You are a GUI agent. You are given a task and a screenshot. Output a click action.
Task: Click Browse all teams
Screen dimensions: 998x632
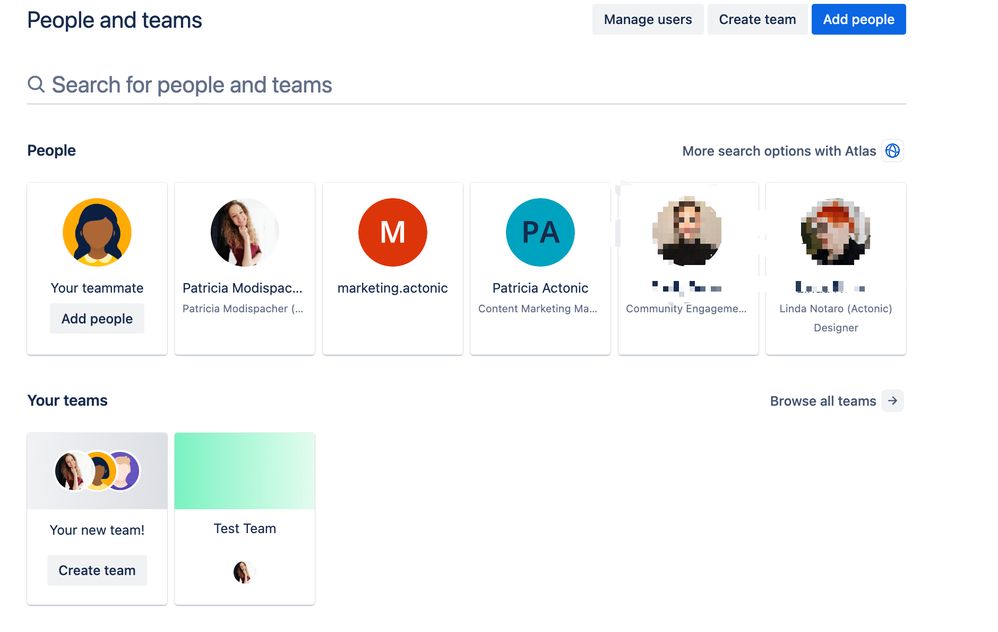(x=822, y=400)
